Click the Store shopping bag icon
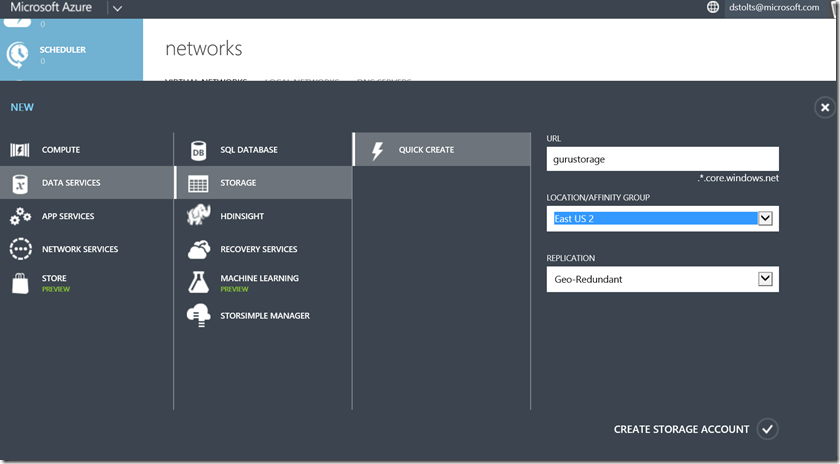The height and width of the screenshot is (464, 840). tap(20, 283)
